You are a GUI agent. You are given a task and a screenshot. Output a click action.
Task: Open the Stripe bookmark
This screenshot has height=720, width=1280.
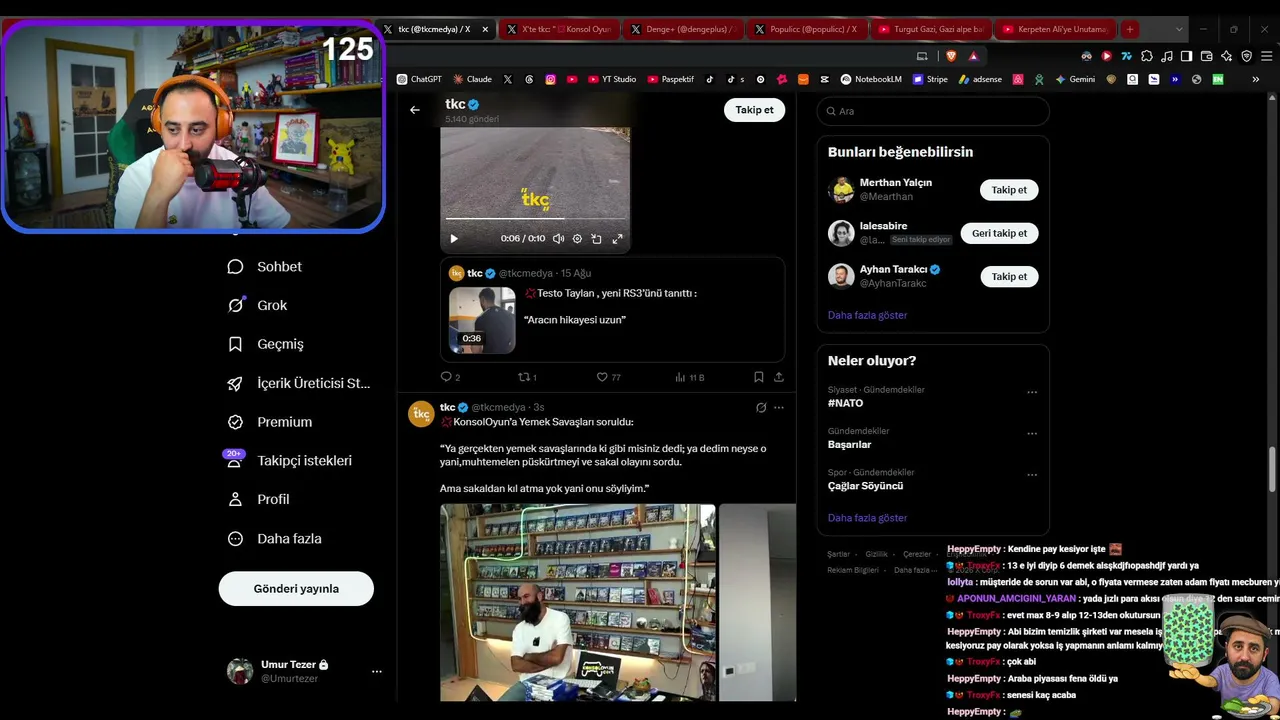(930, 79)
